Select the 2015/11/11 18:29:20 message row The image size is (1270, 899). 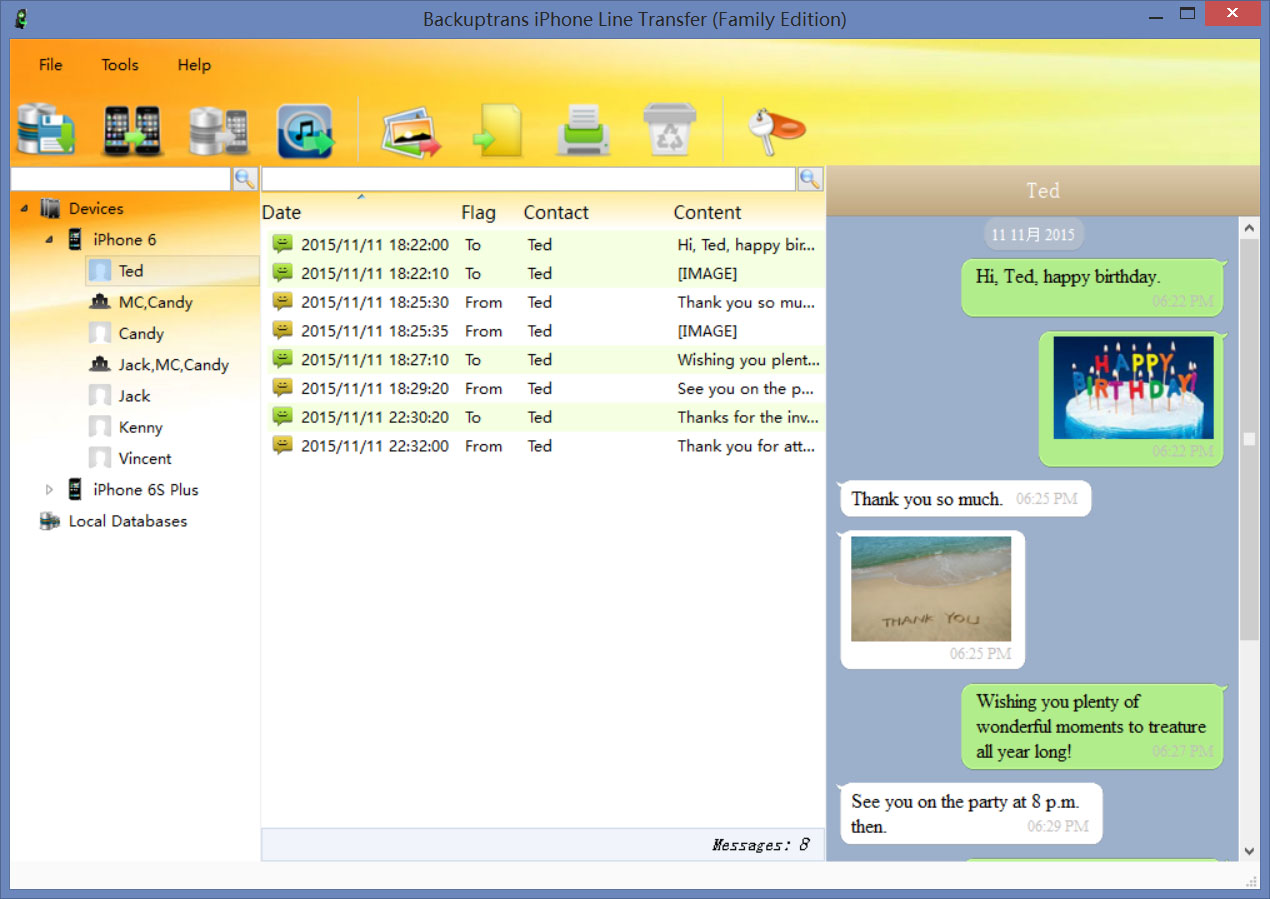543,389
